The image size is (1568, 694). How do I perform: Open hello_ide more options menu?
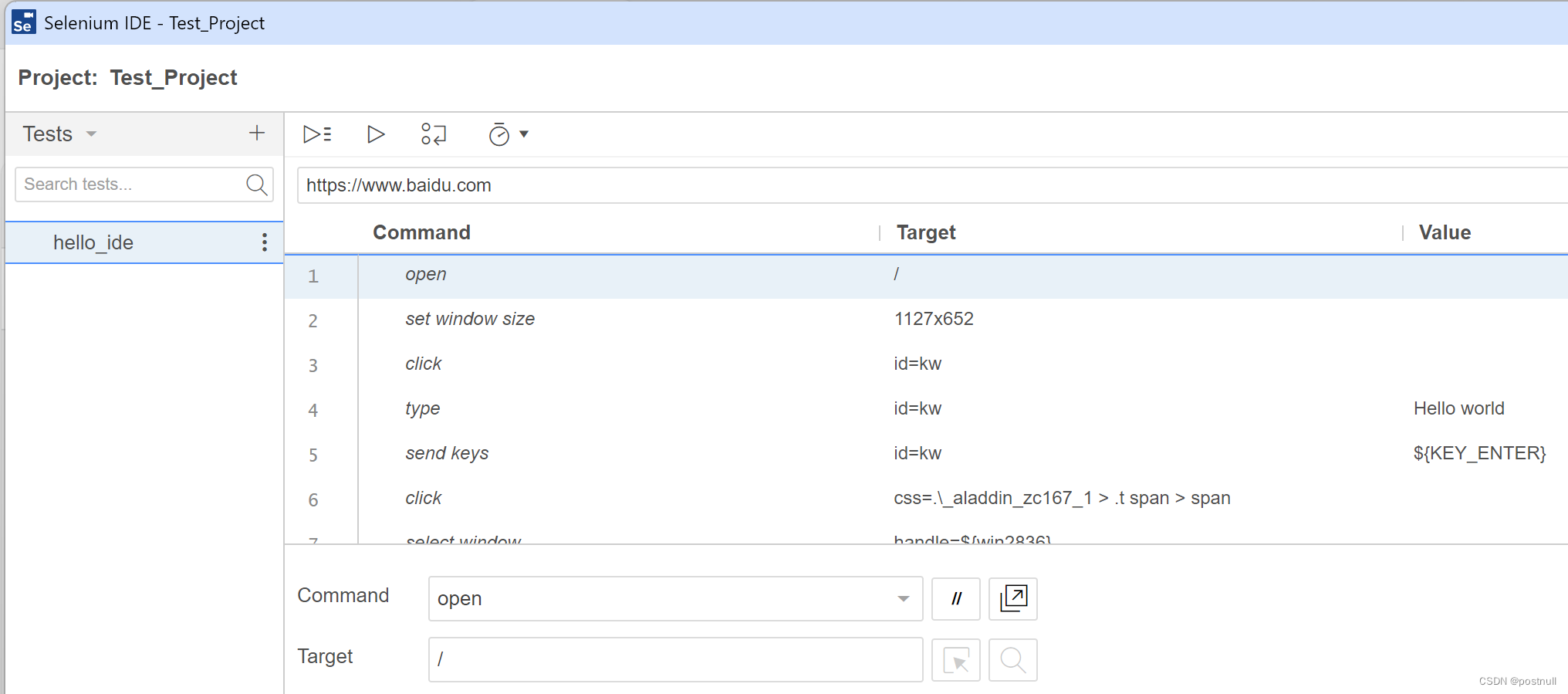coord(265,242)
